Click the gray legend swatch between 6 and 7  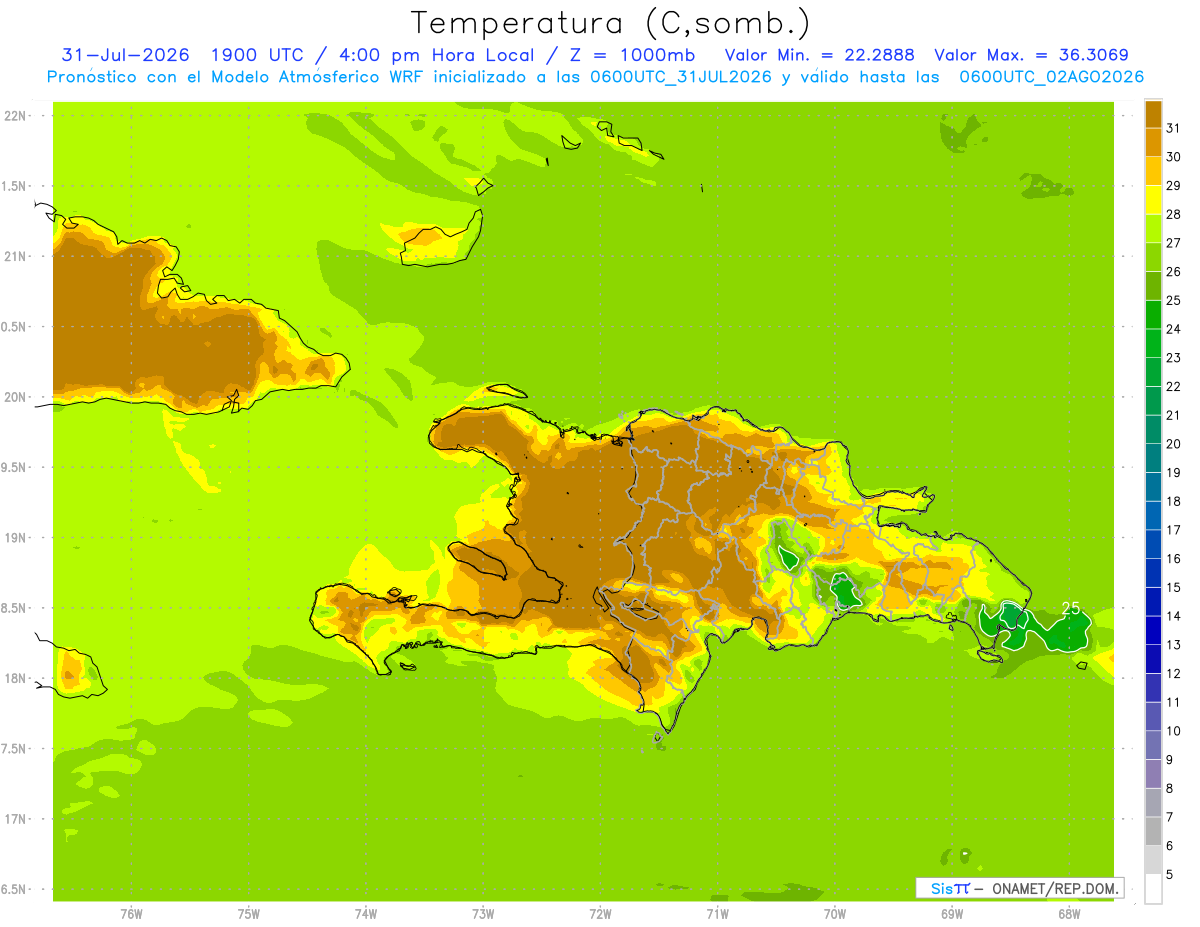click(1153, 831)
